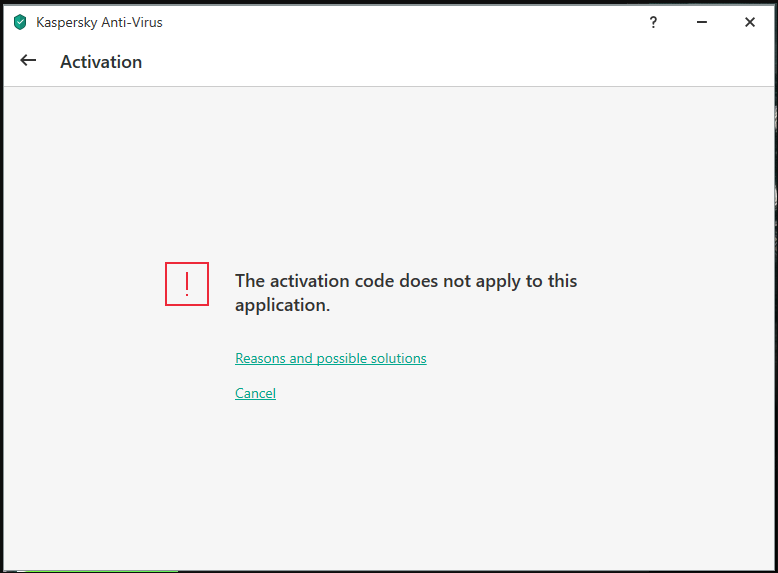
Task: Click the green Kaspersky shield logo
Action: [20, 22]
